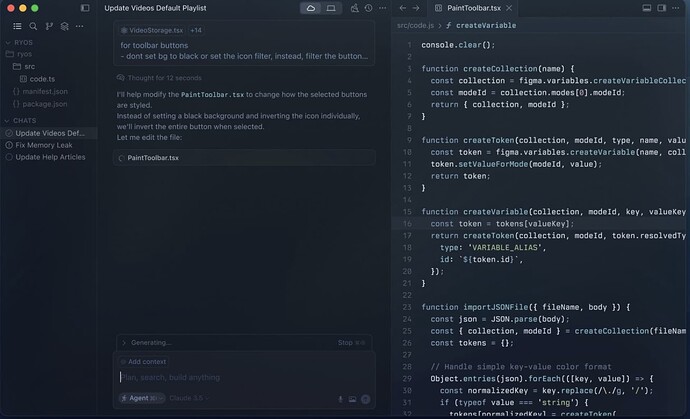The image size is (690, 419).
Task: Click the VideoStorage.tsx context chip
Action: click(x=152, y=30)
